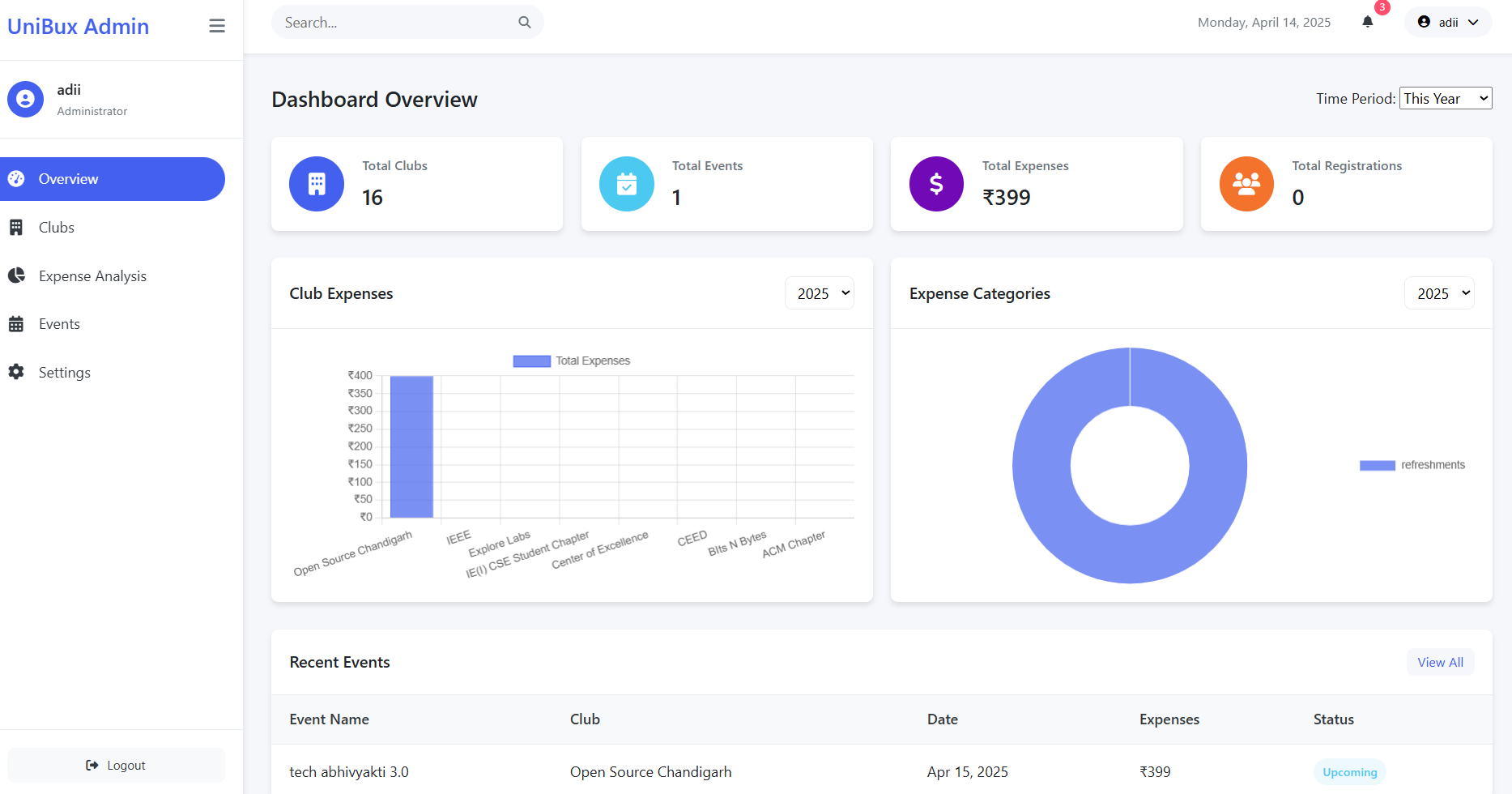Click the Total Registrations people icon
Image resolution: width=1512 pixels, height=794 pixels.
pos(1246,184)
